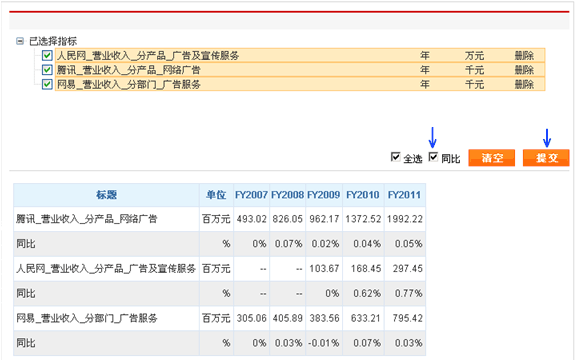Click the value 1372.52 in the table
This screenshot has width=575, height=361.
[x=363, y=219]
